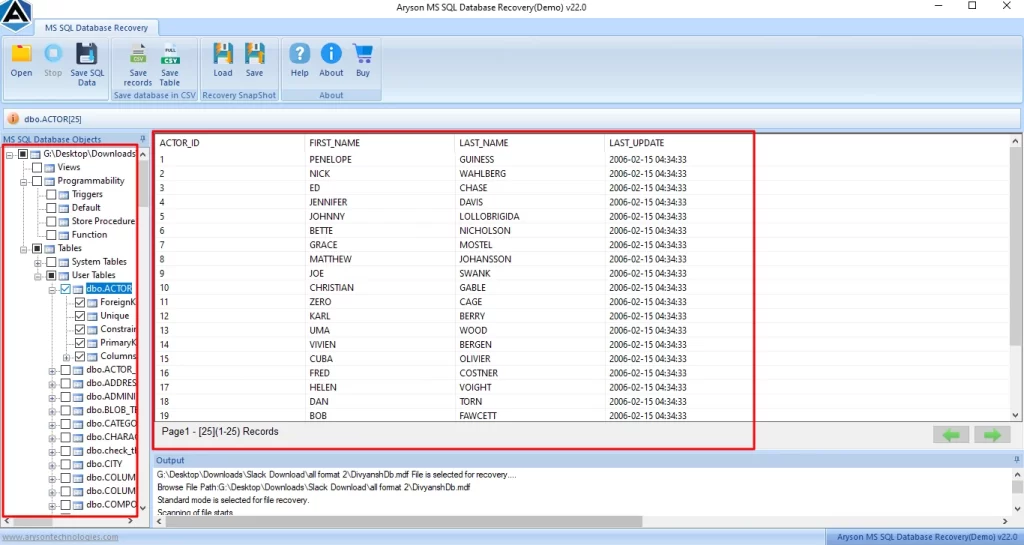Click the System Tables node icon
The image size is (1024, 545).
(63, 262)
